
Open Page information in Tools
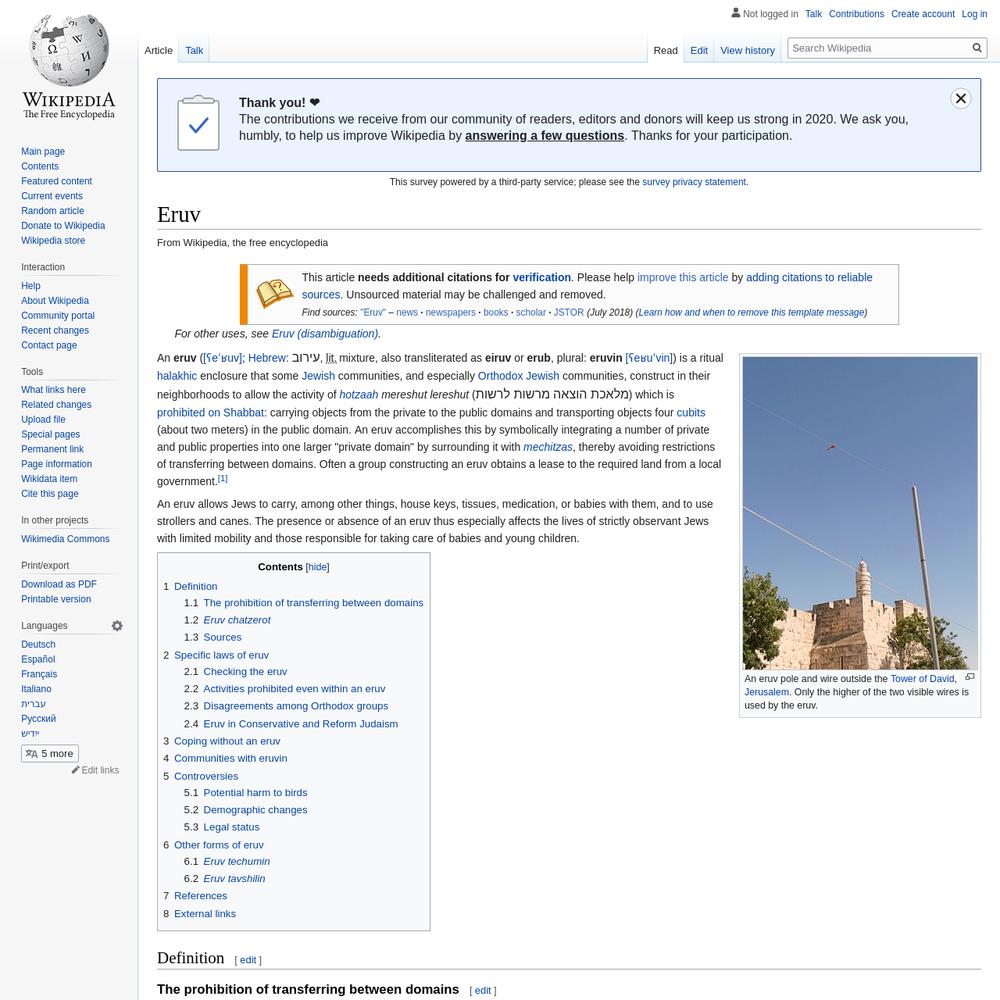click(x=56, y=464)
